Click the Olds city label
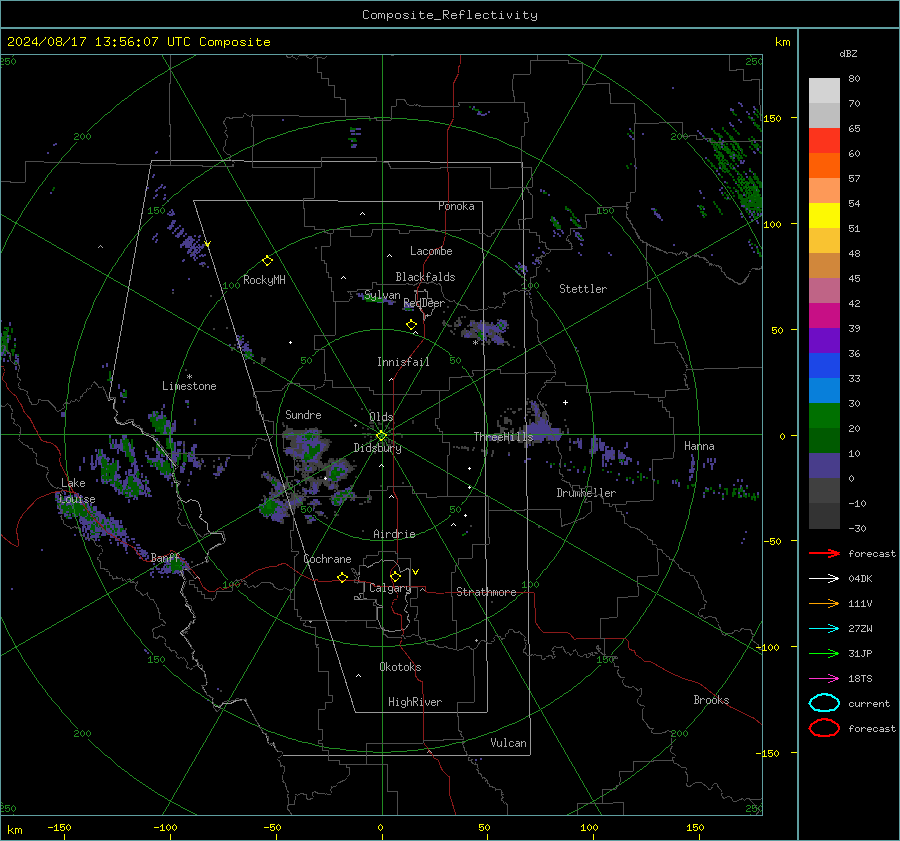The image size is (900, 841). coord(381,417)
